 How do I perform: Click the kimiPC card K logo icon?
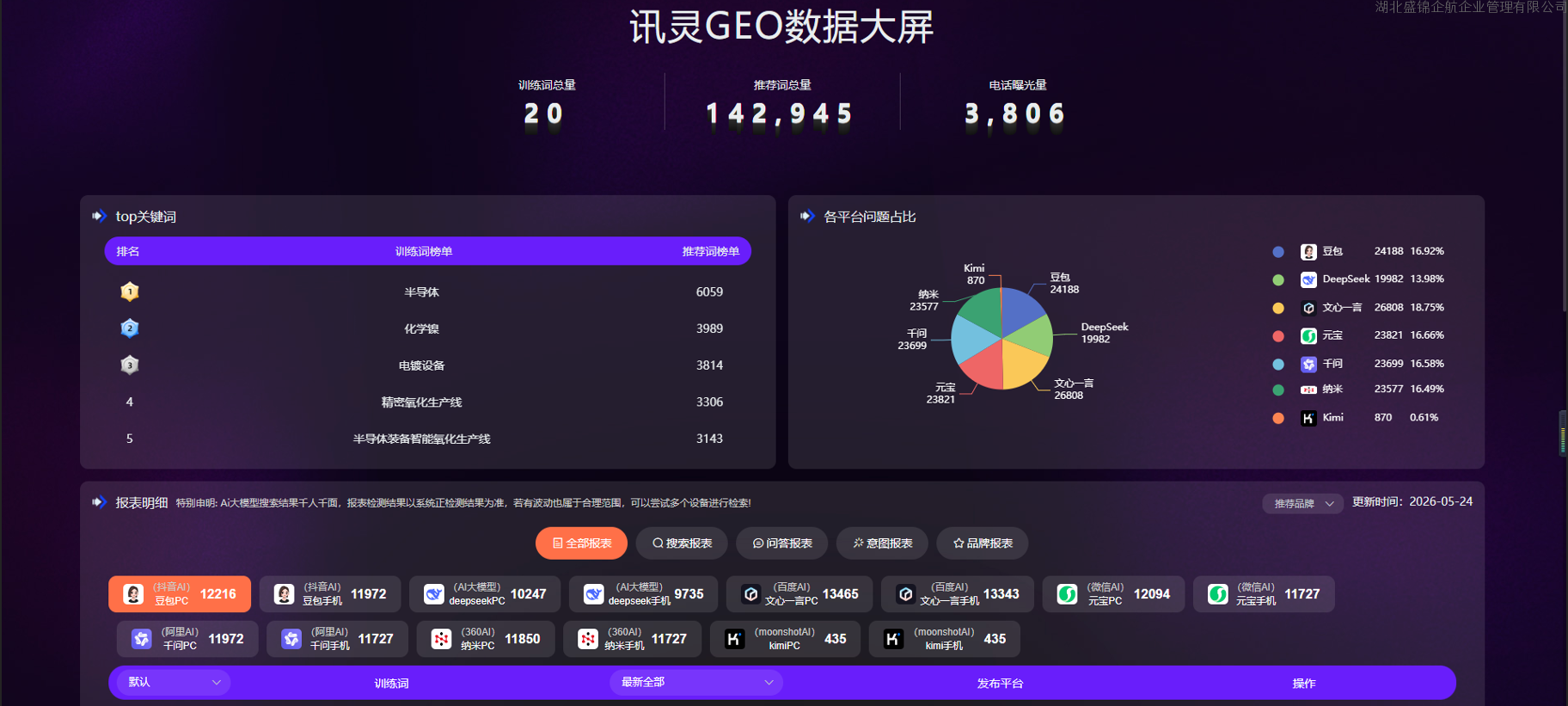[734, 639]
